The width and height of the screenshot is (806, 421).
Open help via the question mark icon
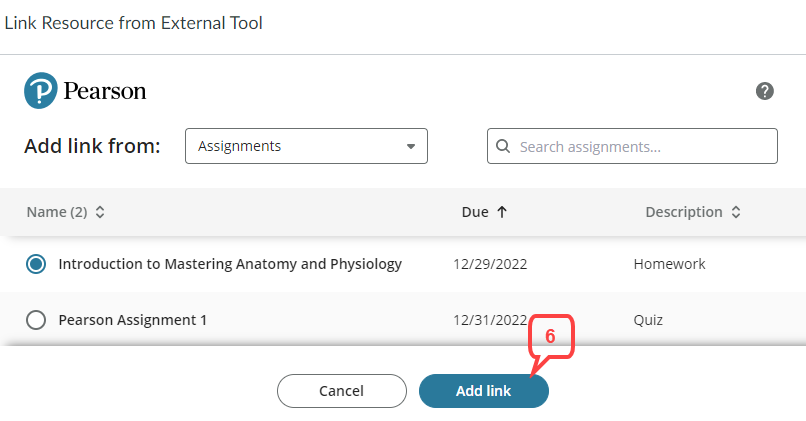[764, 91]
